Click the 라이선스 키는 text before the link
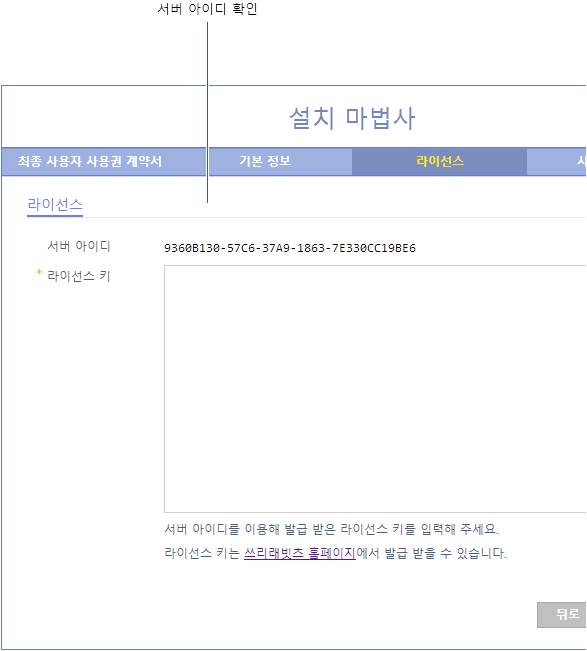This screenshot has width=587, height=651. 202,553
